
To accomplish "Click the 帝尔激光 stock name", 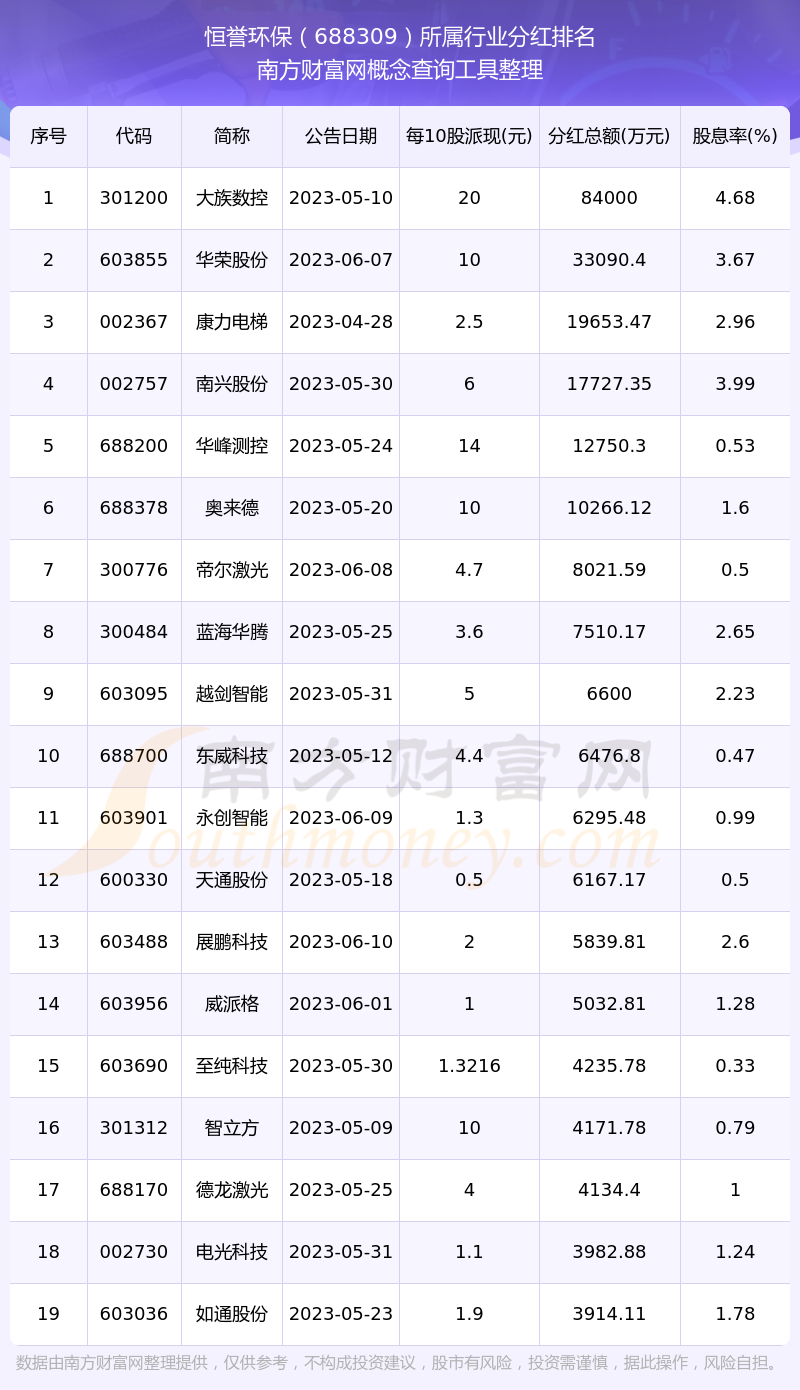I will pyautogui.click(x=232, y=570).
